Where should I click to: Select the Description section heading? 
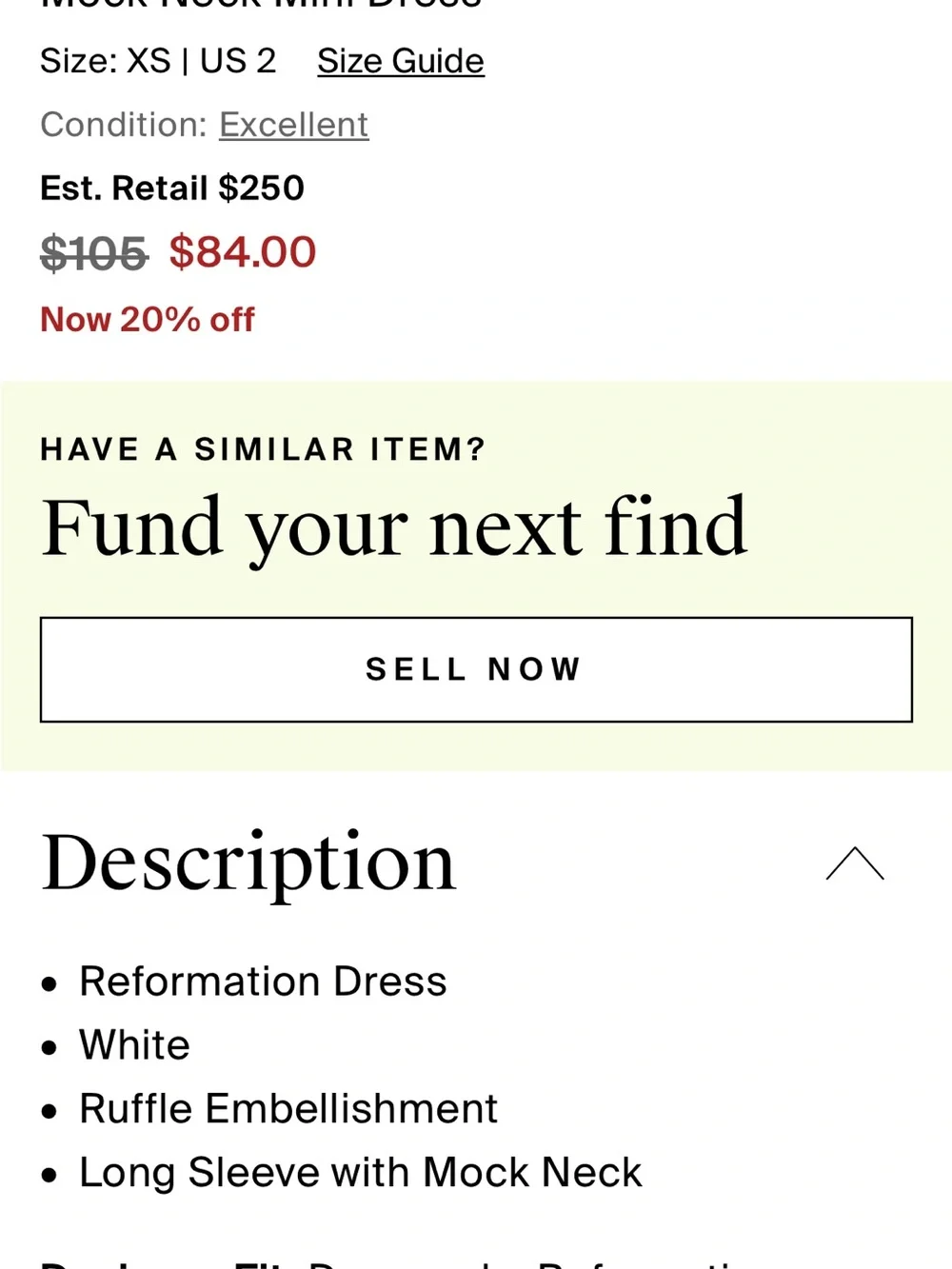(249, 863)
